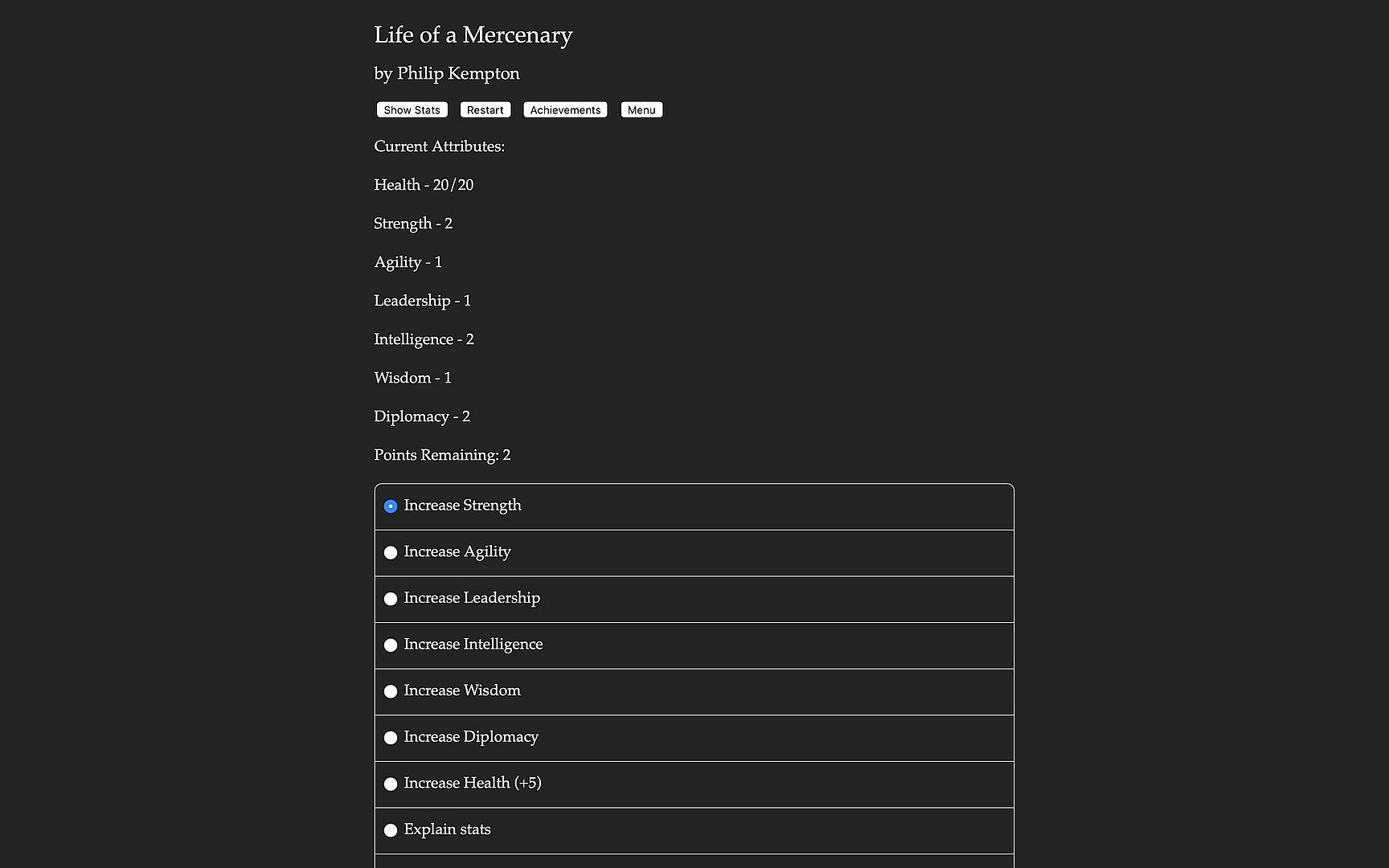
Task: Select the Explain stats radio option
Action: coord(391,830)
